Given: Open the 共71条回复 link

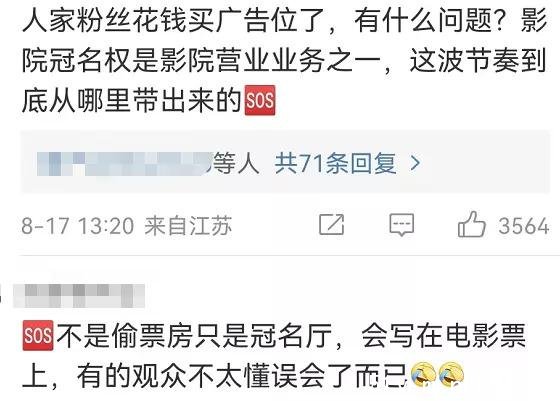Looking at the screenshot, I should (335, 163).
